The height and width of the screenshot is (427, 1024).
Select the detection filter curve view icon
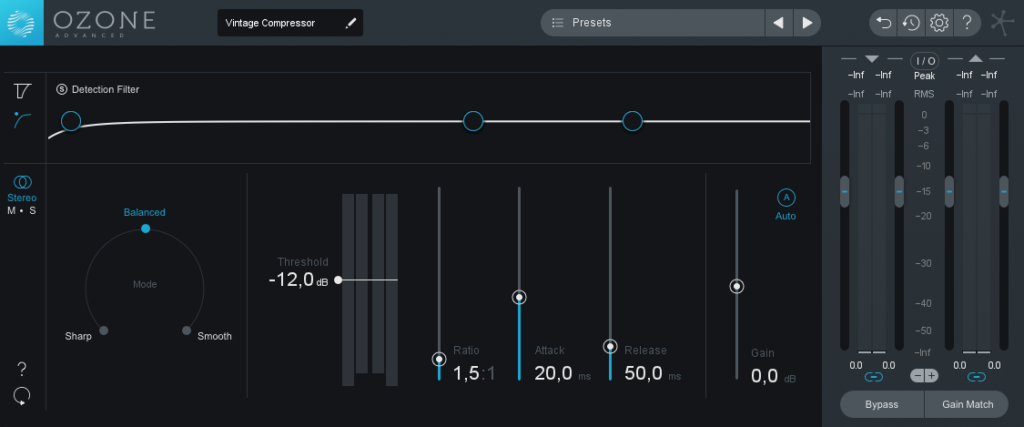click(22, 119)
